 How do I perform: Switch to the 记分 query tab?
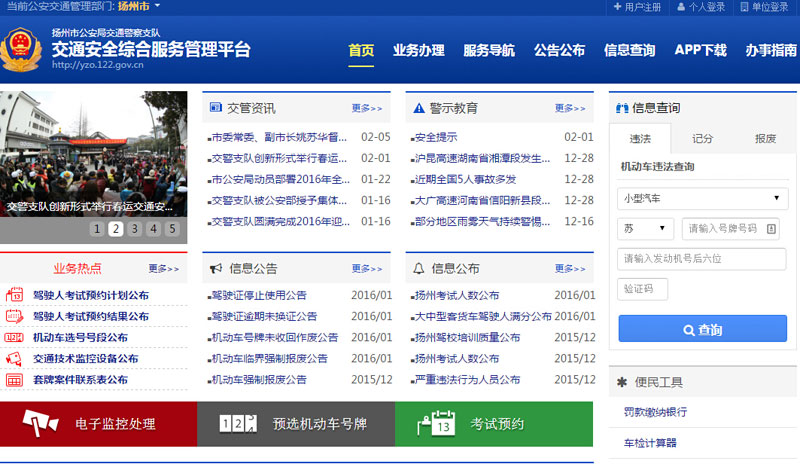(x=703, y=138)
